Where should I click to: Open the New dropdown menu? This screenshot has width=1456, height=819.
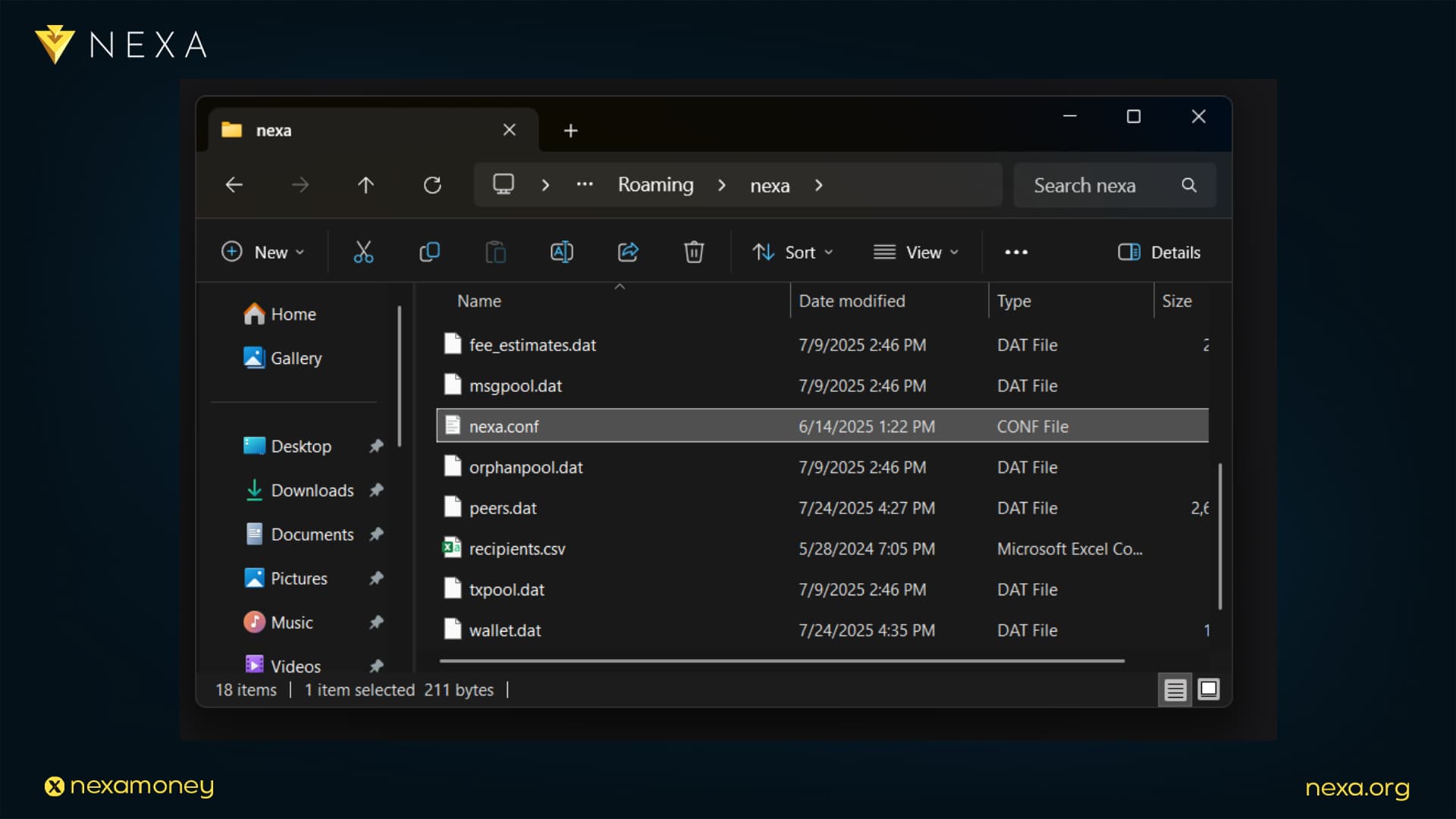262,252
